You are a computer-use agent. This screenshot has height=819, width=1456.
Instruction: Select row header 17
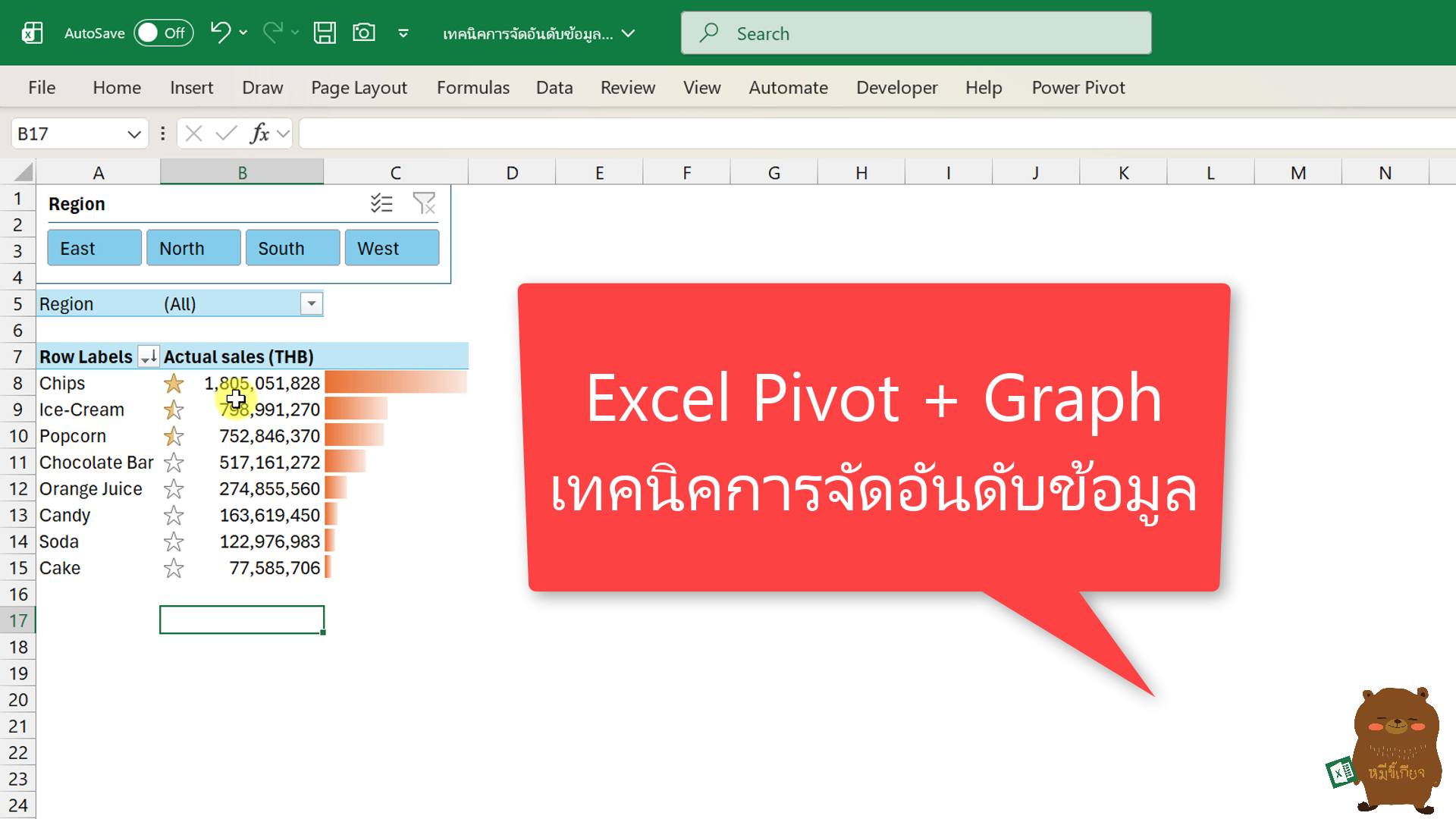point(18,621)
